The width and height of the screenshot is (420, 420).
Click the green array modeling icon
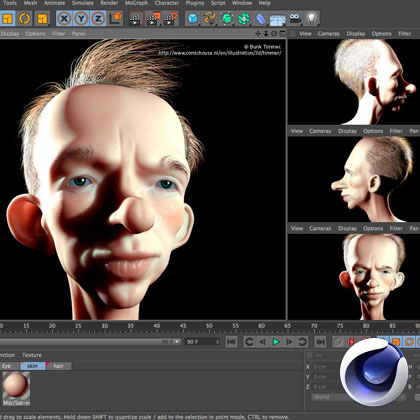click(x=244, y=18)
